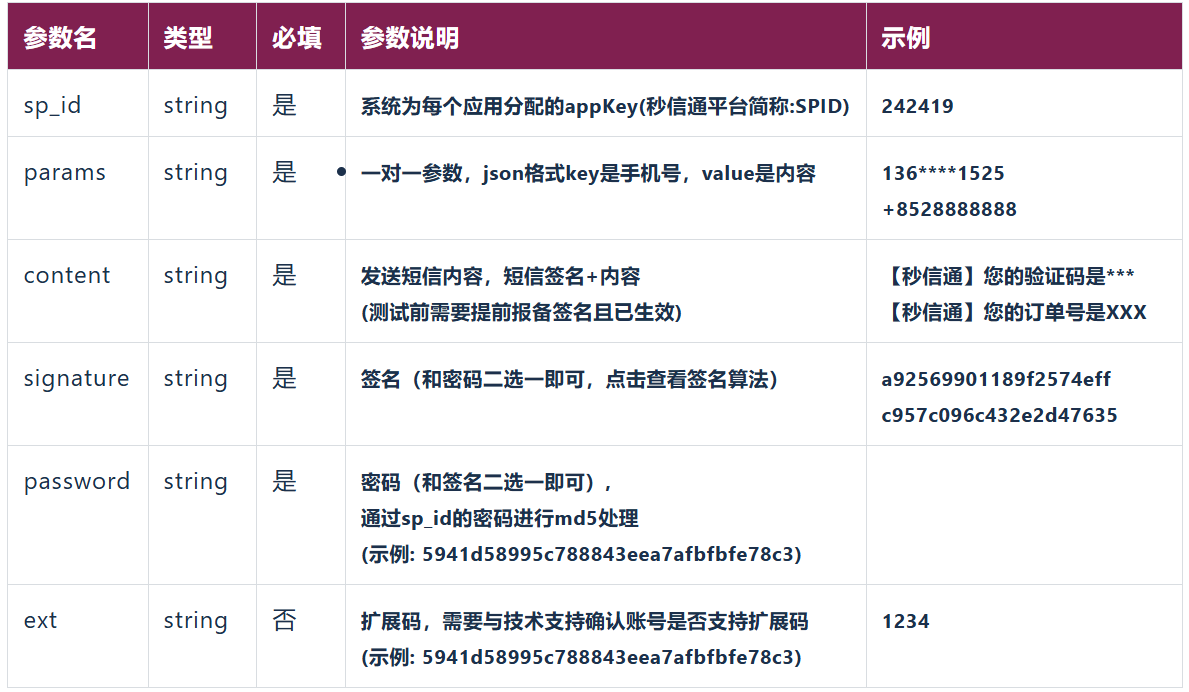The image size is (1189, 692).
Task: Click the password parameter name
Action: pos(76,482)
